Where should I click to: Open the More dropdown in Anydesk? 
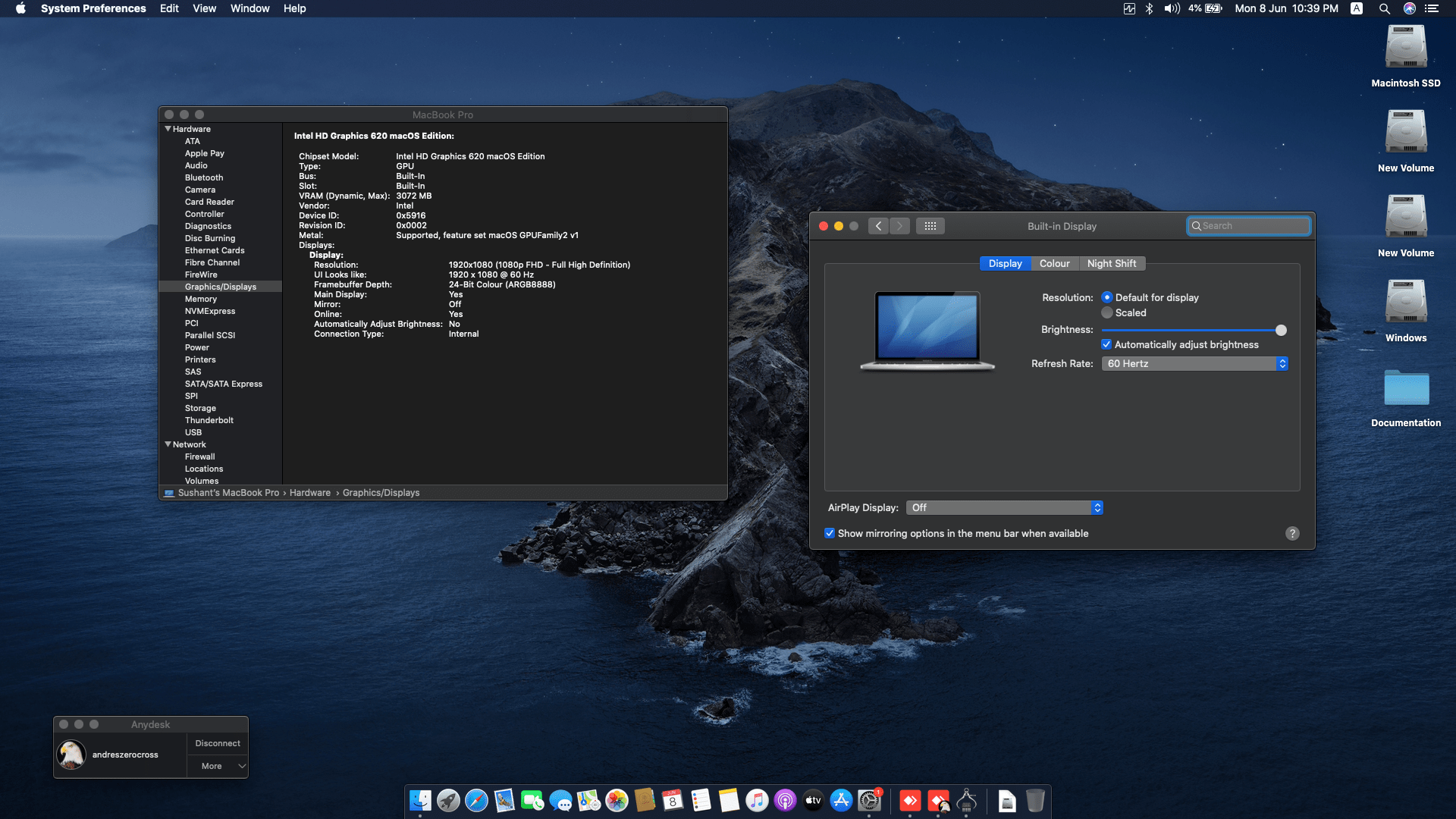(x=218, y=766)
